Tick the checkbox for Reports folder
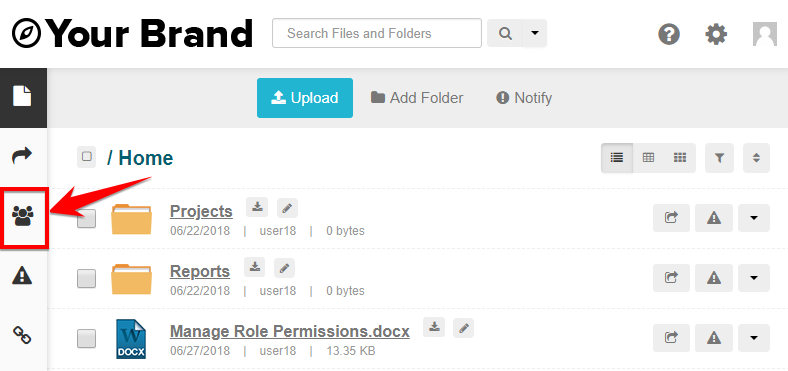 tap(86, 279)
